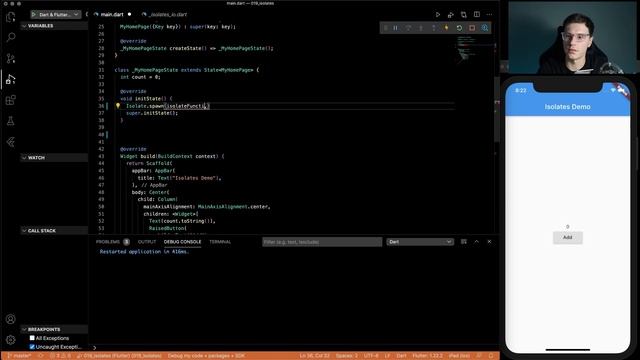Open the DEBUG CONSOLE panel tab

[182, 242]
